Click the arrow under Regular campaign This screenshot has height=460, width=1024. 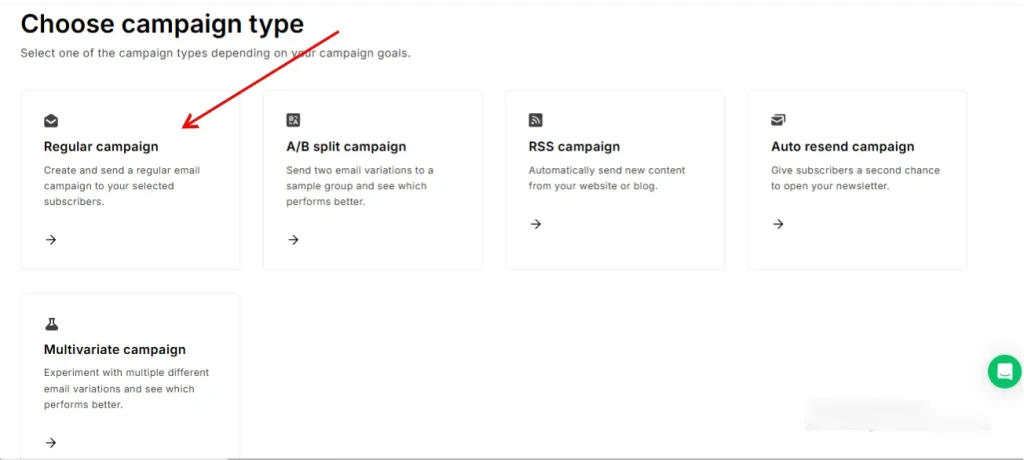click(x=51, y=240)
